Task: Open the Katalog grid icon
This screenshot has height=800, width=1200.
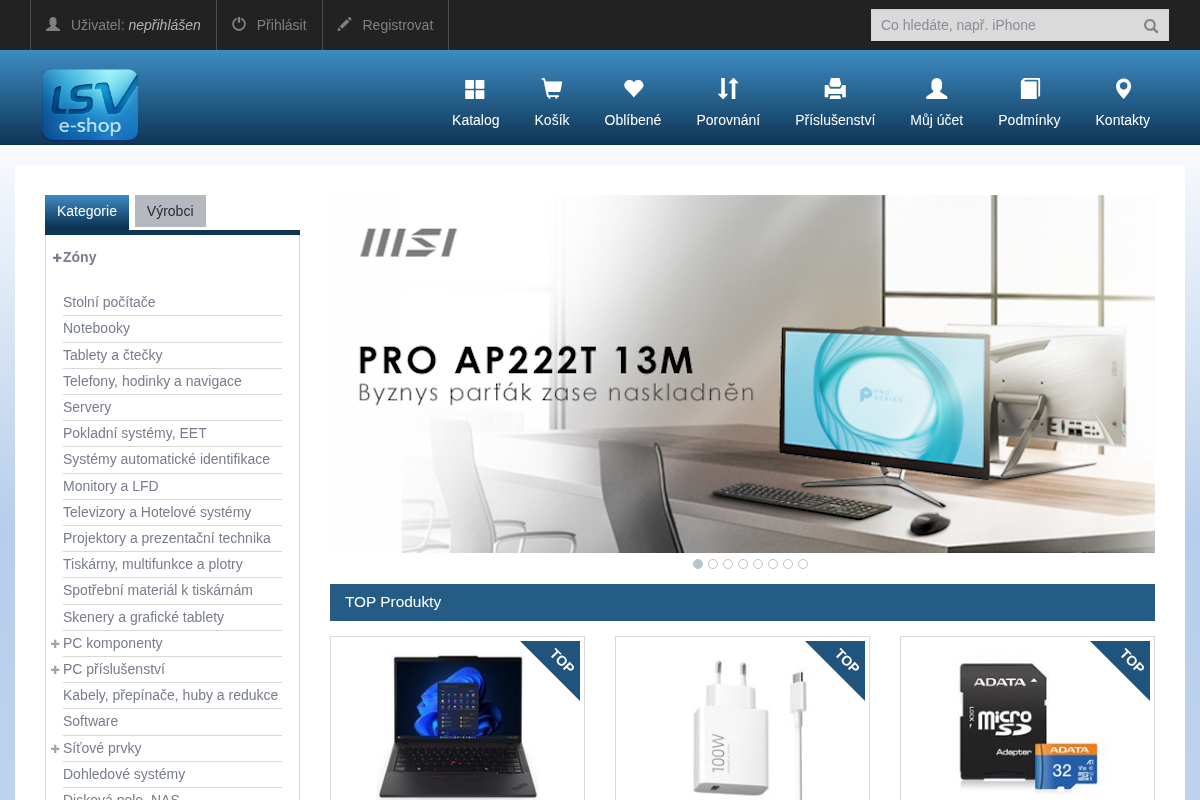Action: pos(475,89)
